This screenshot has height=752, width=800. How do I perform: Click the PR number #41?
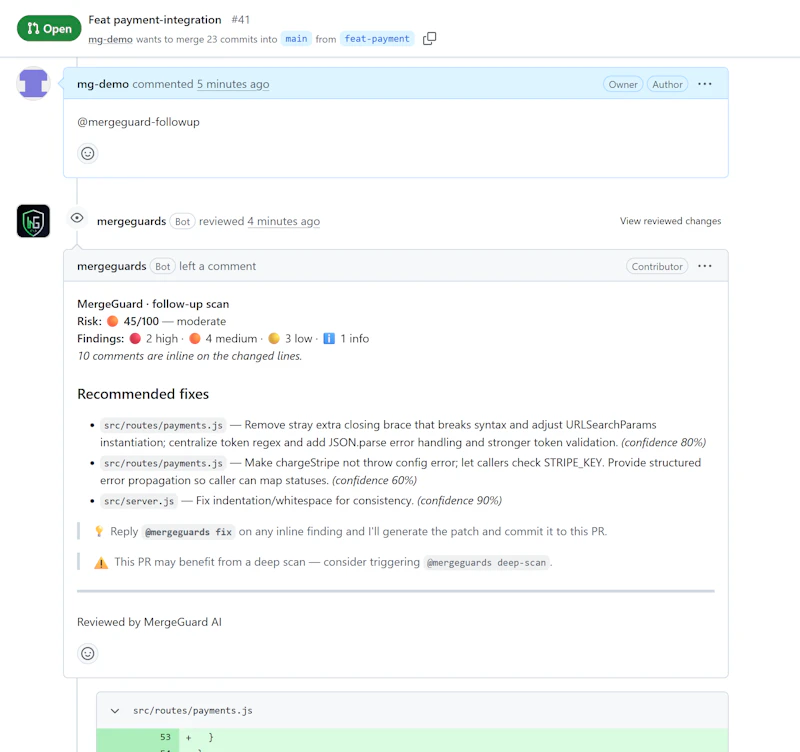click(x=240, y=20)
